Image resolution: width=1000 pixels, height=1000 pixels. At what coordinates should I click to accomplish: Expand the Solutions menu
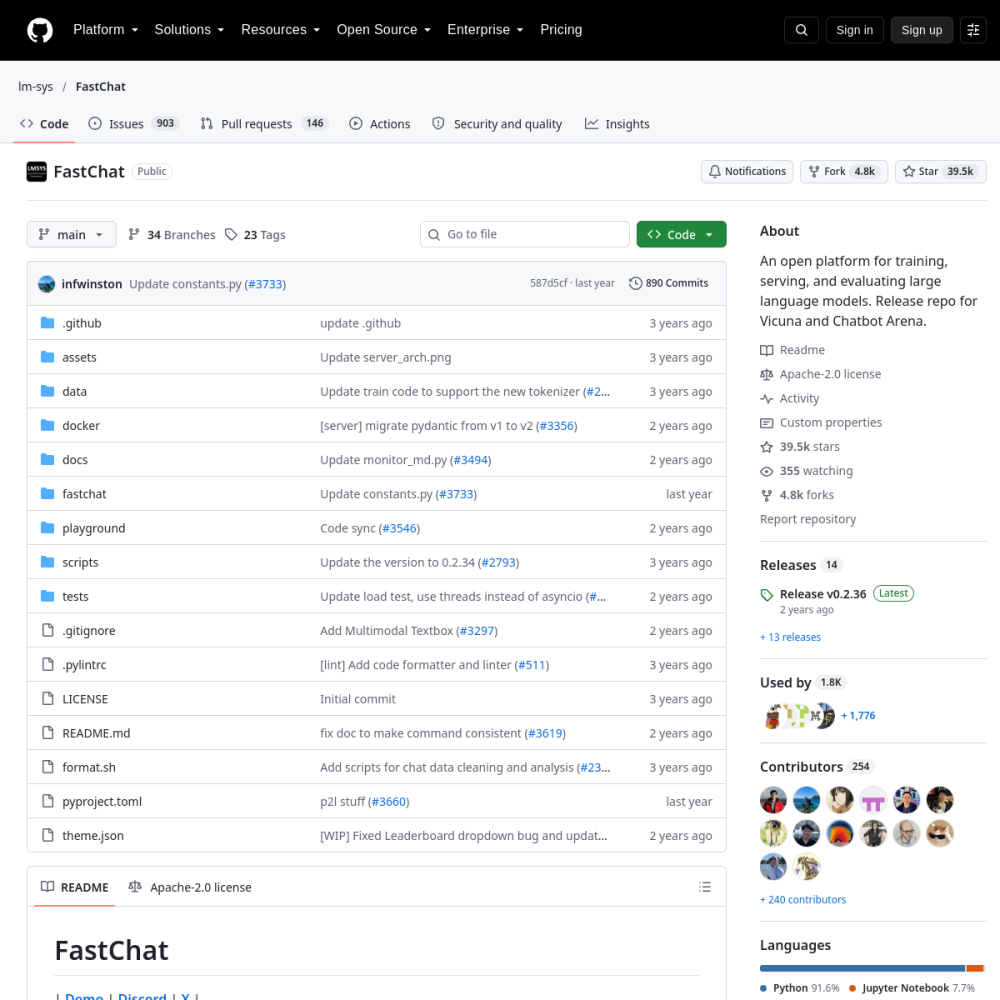click(189, 30)
